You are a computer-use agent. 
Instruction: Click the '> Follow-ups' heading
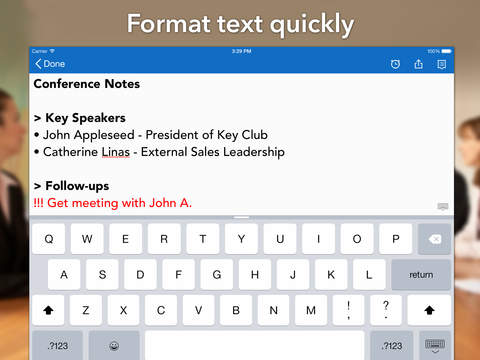71,186
